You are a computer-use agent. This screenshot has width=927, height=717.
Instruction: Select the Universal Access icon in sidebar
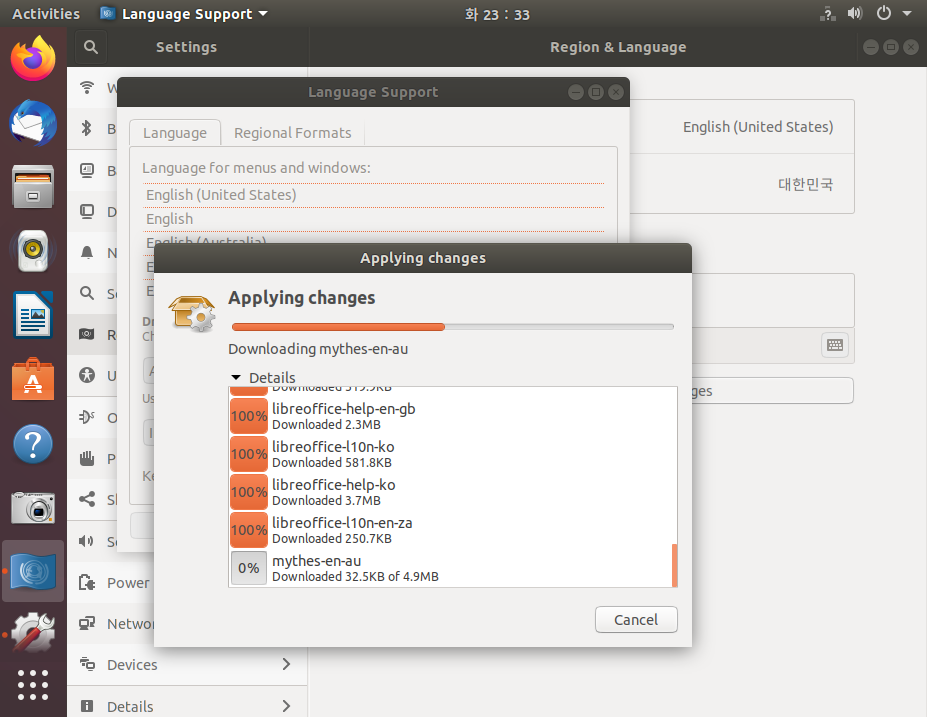[x=87, y=375]
